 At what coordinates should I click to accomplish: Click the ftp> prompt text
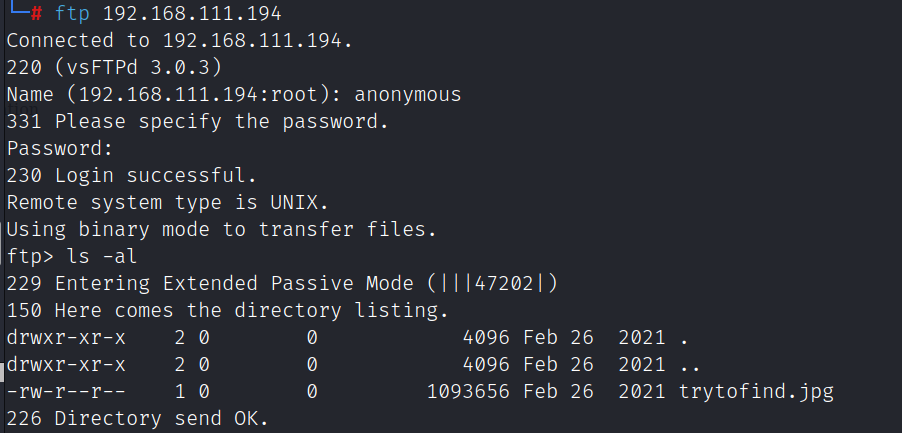30,257
